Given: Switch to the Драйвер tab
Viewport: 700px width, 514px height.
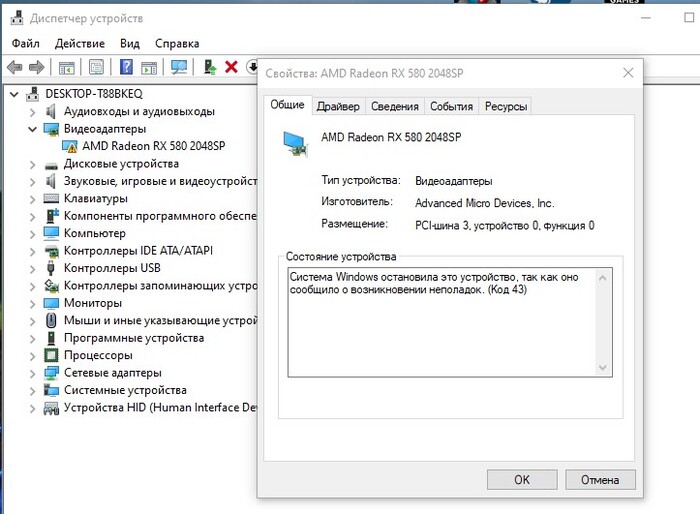Looking at the screenshot, I should (x=338, y=106).
